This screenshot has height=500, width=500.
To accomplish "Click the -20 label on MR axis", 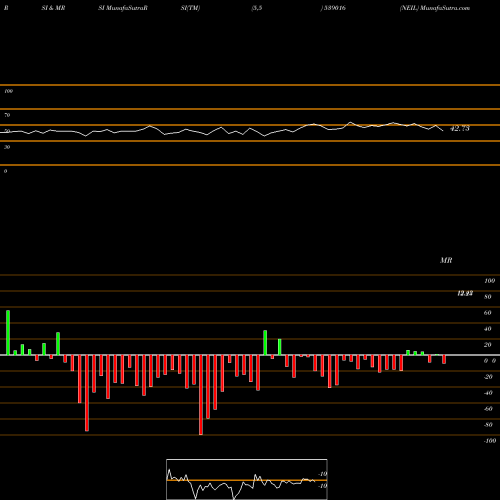I will (488, 377).
